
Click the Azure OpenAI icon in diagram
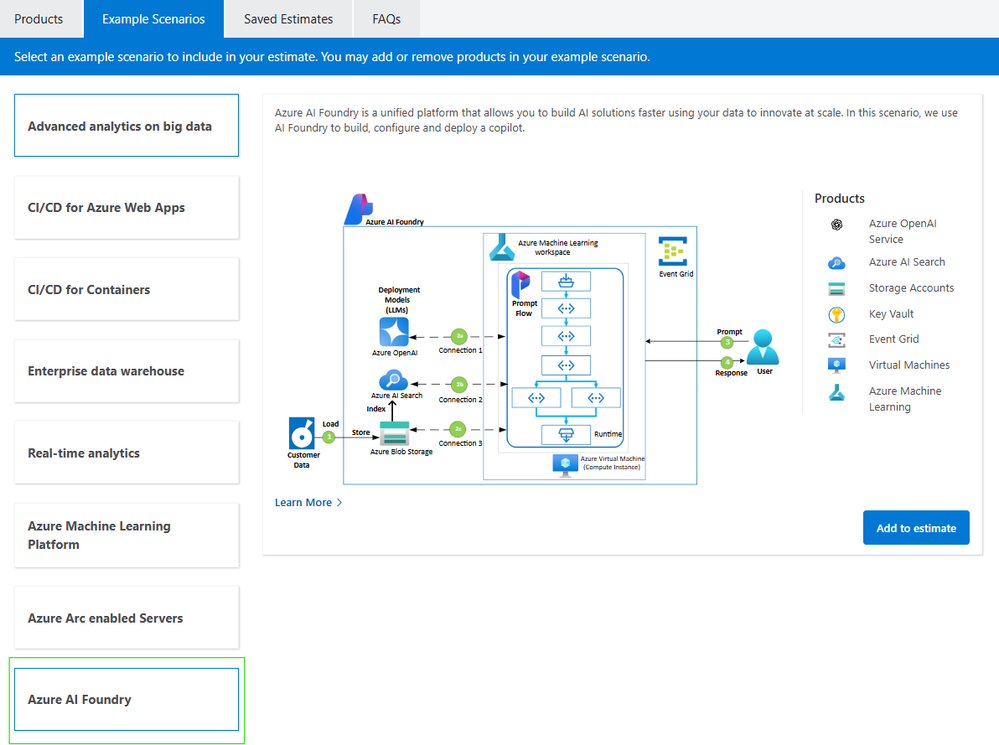point(394,332)
